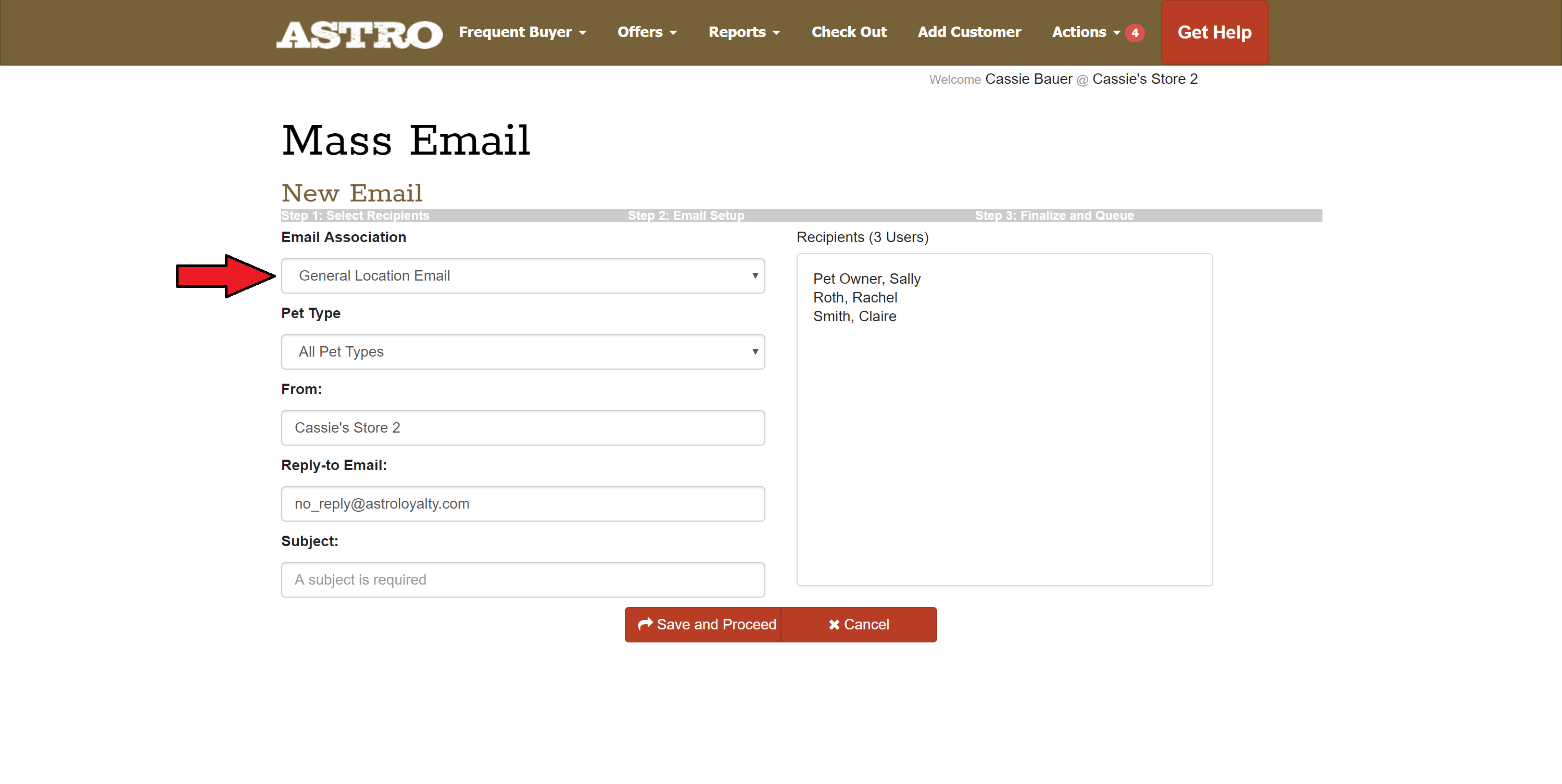Select recipient Roth, Rachel in list
The width and height of the screenshot is (1562, 784).
(855, 298)
